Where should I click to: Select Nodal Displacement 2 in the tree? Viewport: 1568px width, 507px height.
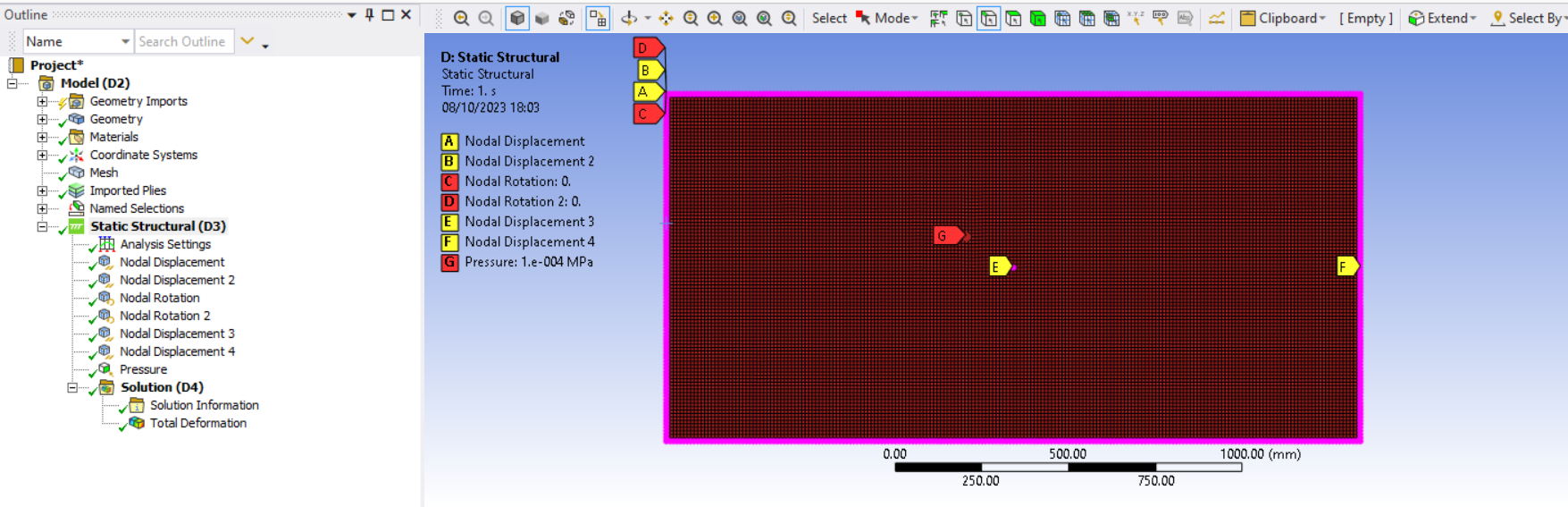177,280
